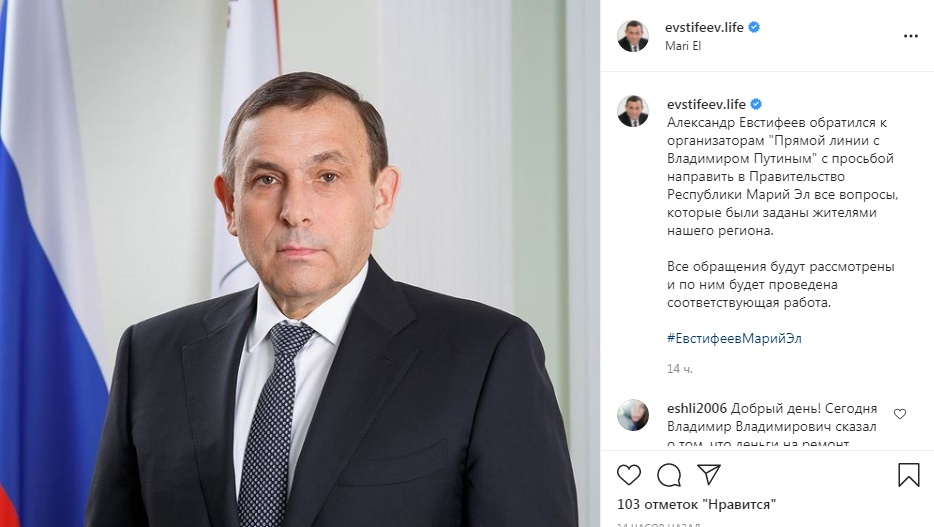This screenshot has width=934, height=527.
Task: Click the 14 ч. timestamp under caption
Action: click(680, 369)
